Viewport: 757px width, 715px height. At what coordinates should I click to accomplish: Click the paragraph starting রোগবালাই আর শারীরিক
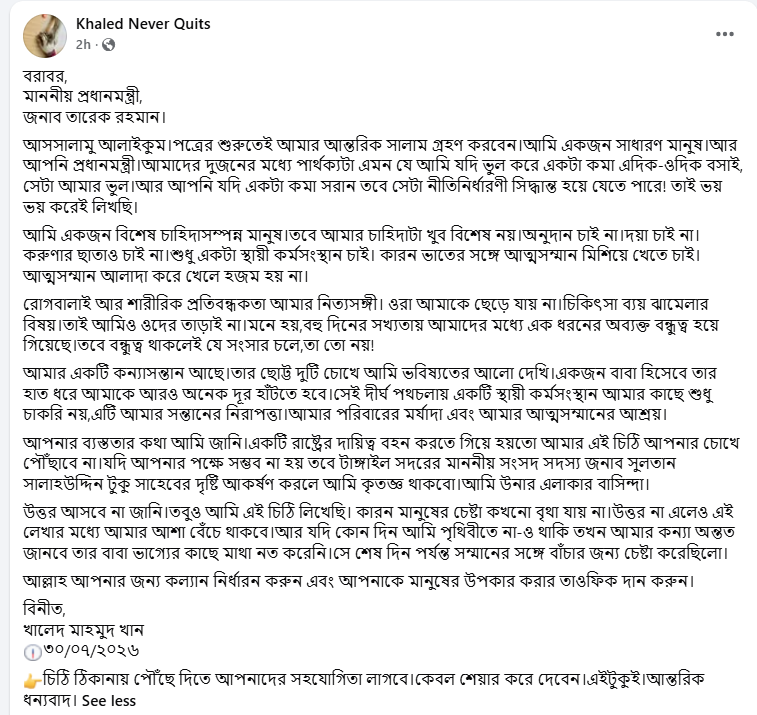(371, 324)
